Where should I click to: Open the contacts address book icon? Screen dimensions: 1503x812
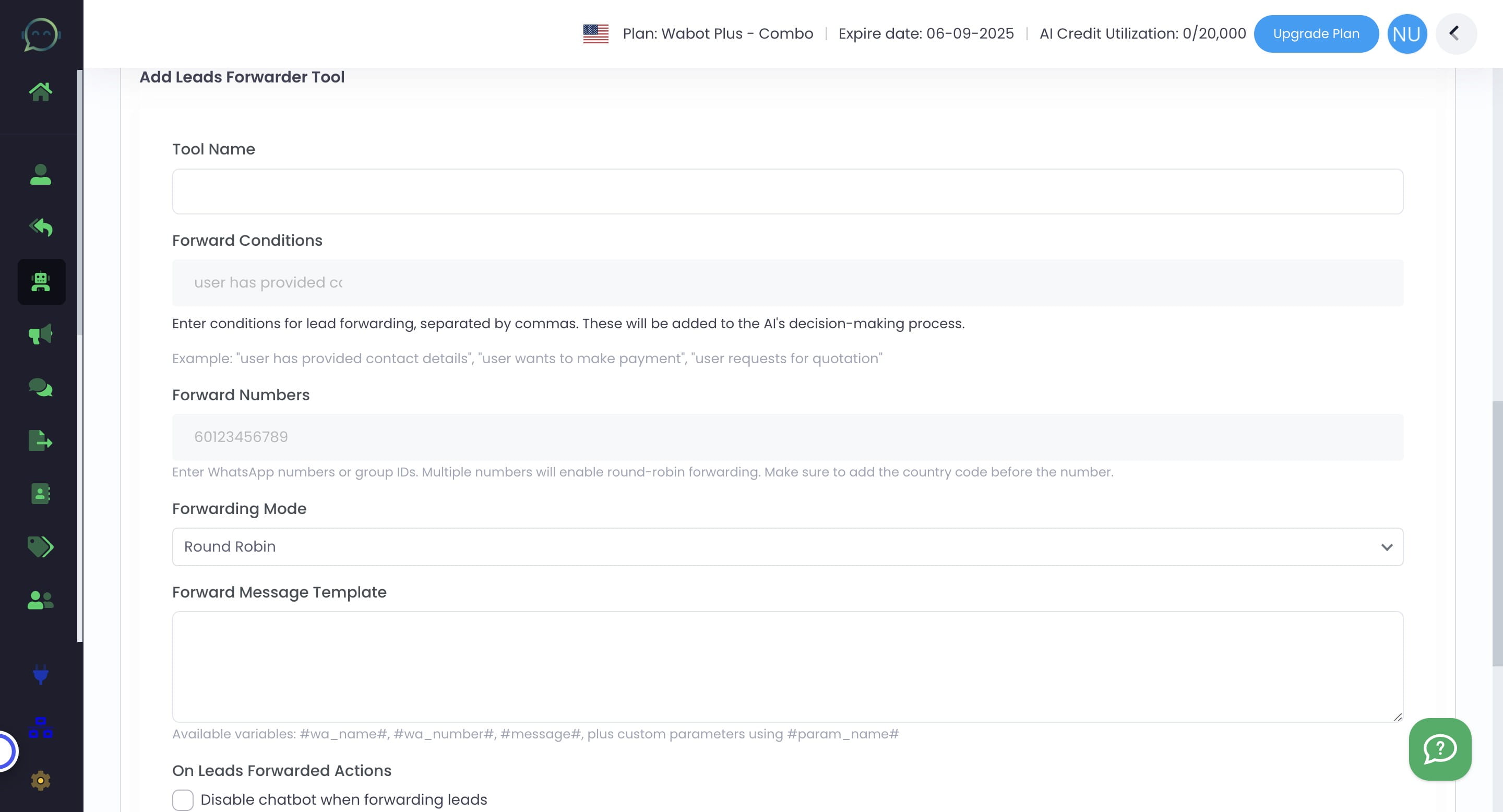(40, 494)
